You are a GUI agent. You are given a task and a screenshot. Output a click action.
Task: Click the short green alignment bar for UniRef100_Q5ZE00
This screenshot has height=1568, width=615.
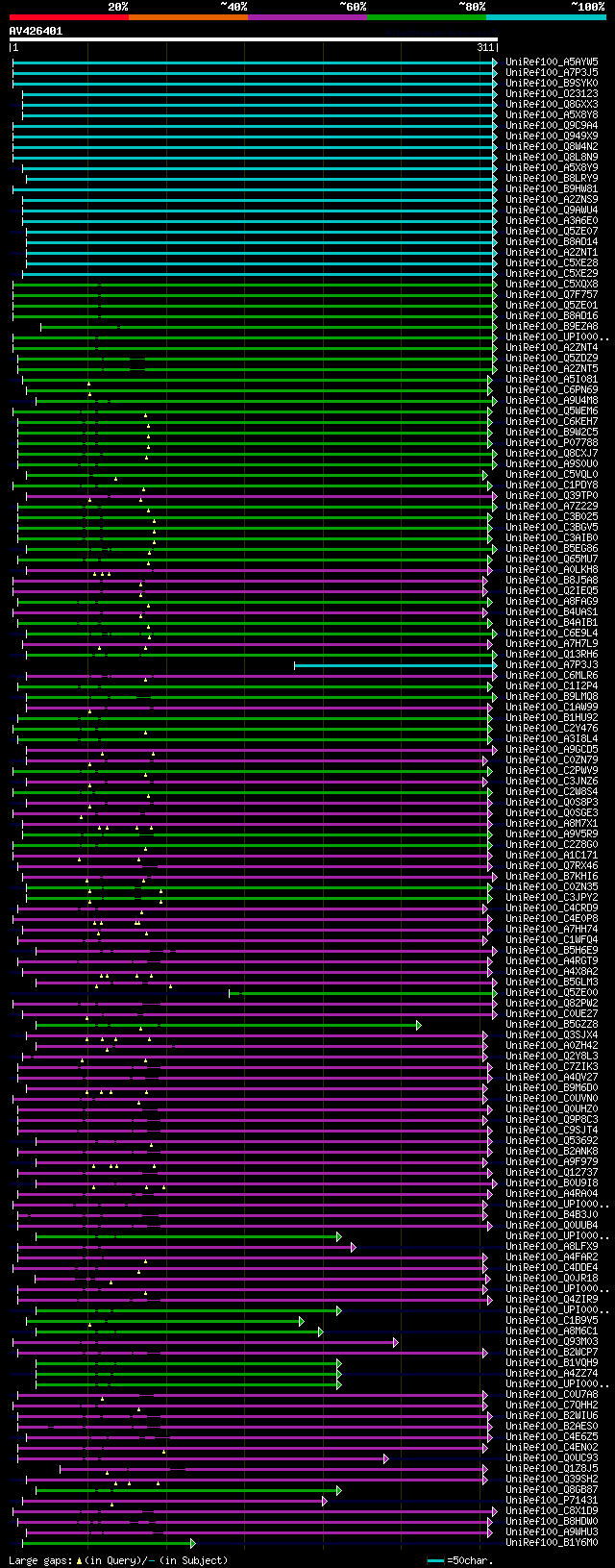coord(362,992)
